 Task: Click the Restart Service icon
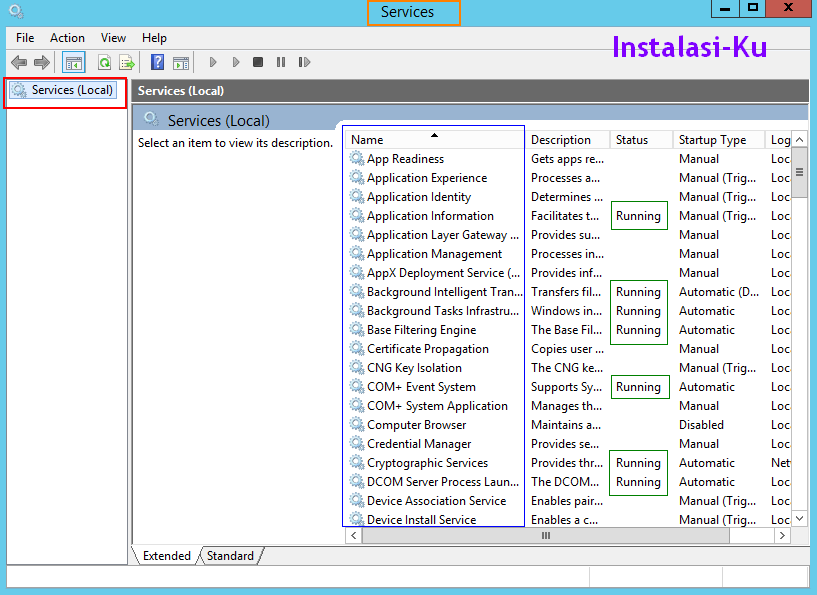click(x=305, y=62)
